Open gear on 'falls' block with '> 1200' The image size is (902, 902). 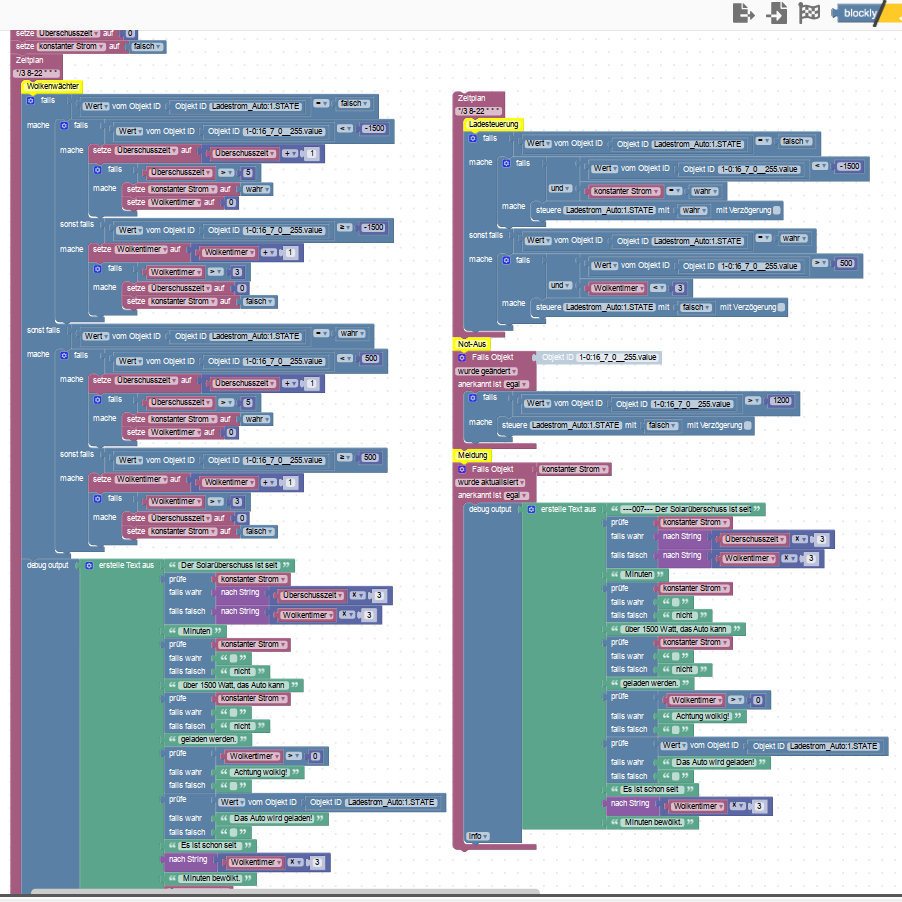coord(473,398)
